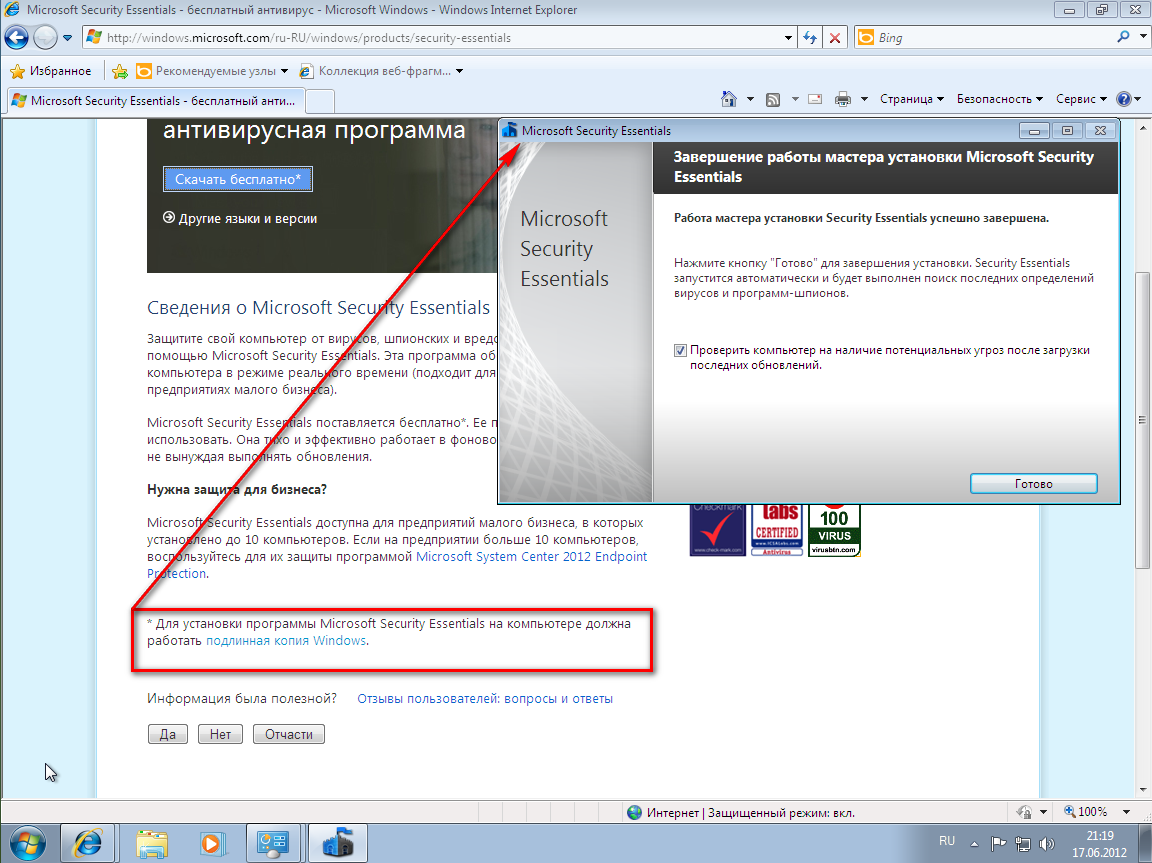Click the ICSA labs certified badge
The width and height of the screenshot is (1152, 863).
[777, 530]
